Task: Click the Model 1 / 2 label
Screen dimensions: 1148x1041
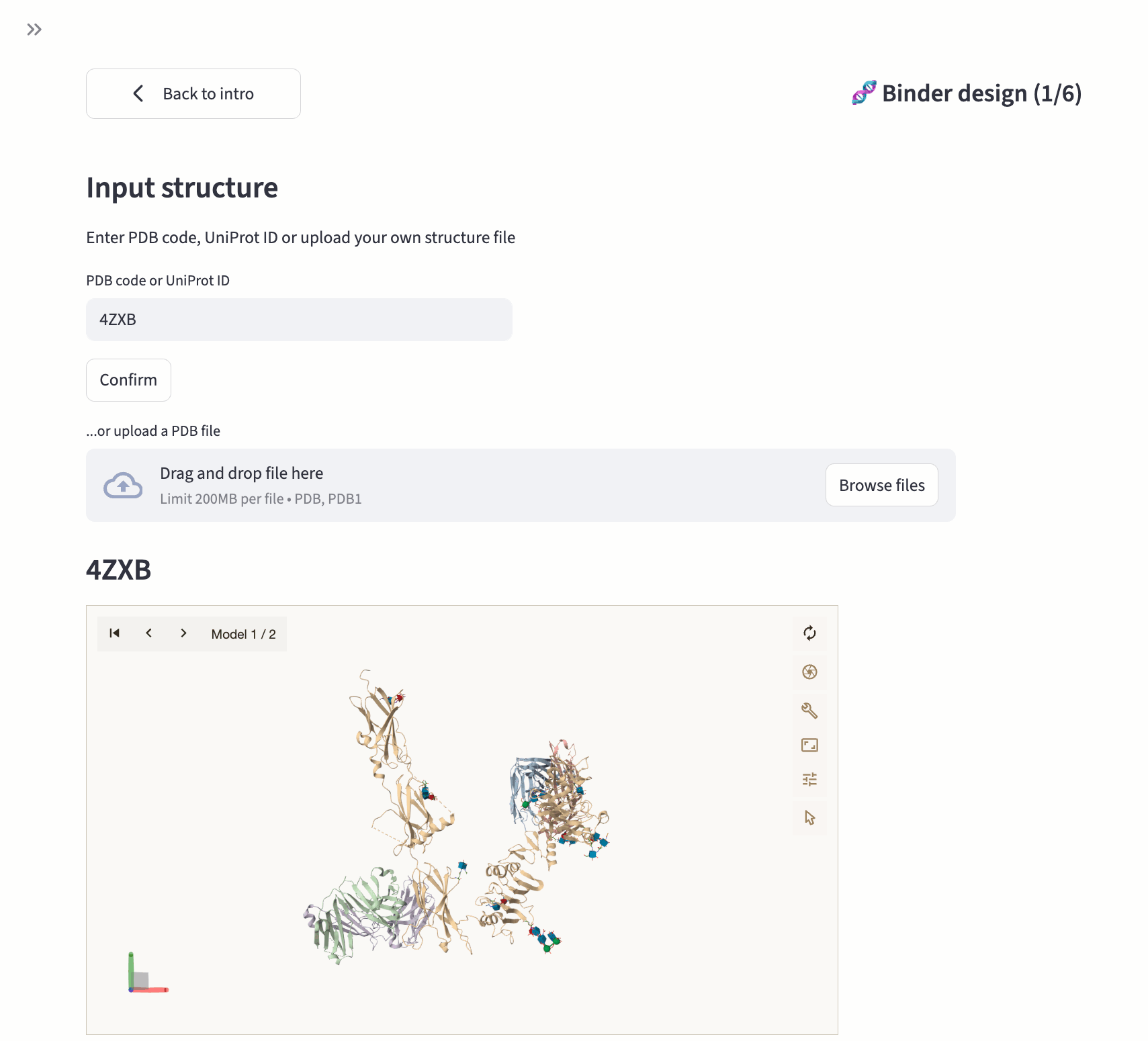Action: (243, 634)
